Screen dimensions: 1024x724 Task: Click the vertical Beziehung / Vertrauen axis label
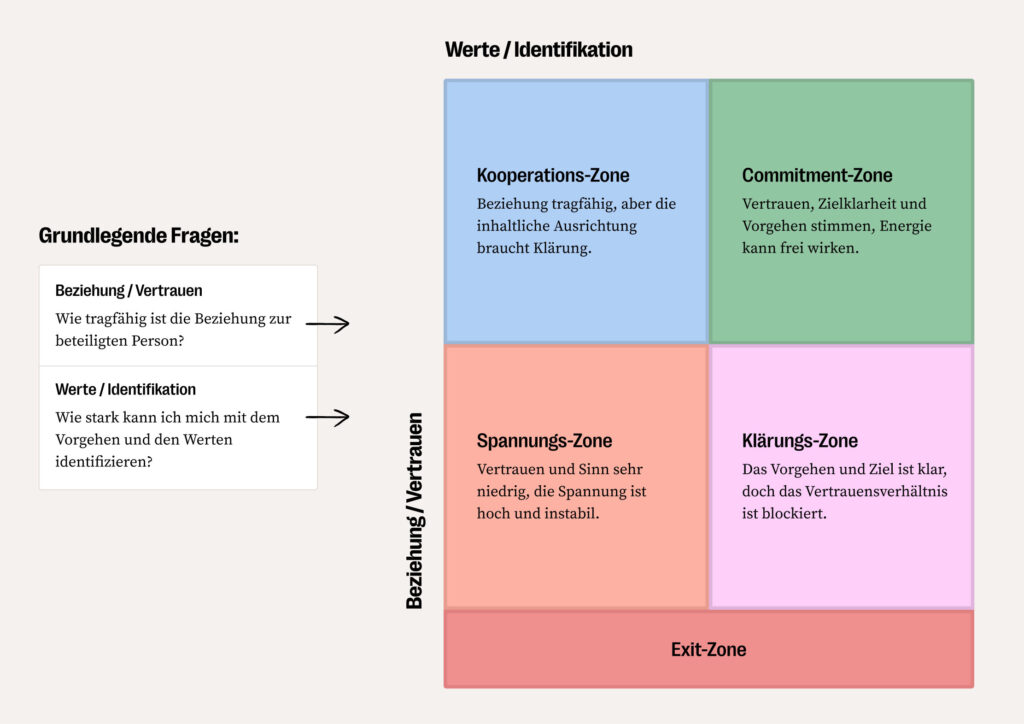(415, 511)
